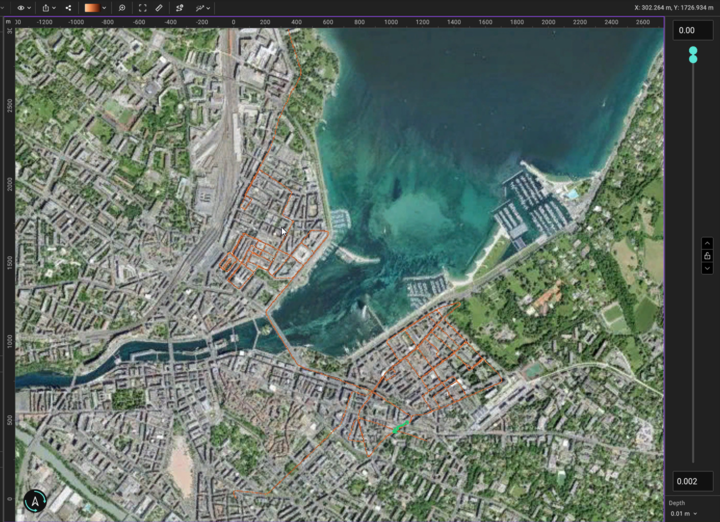The width and height of the screenshot is (720, 522).
Task: Click the zoom magnifier icon
Action: coord(122,7)
